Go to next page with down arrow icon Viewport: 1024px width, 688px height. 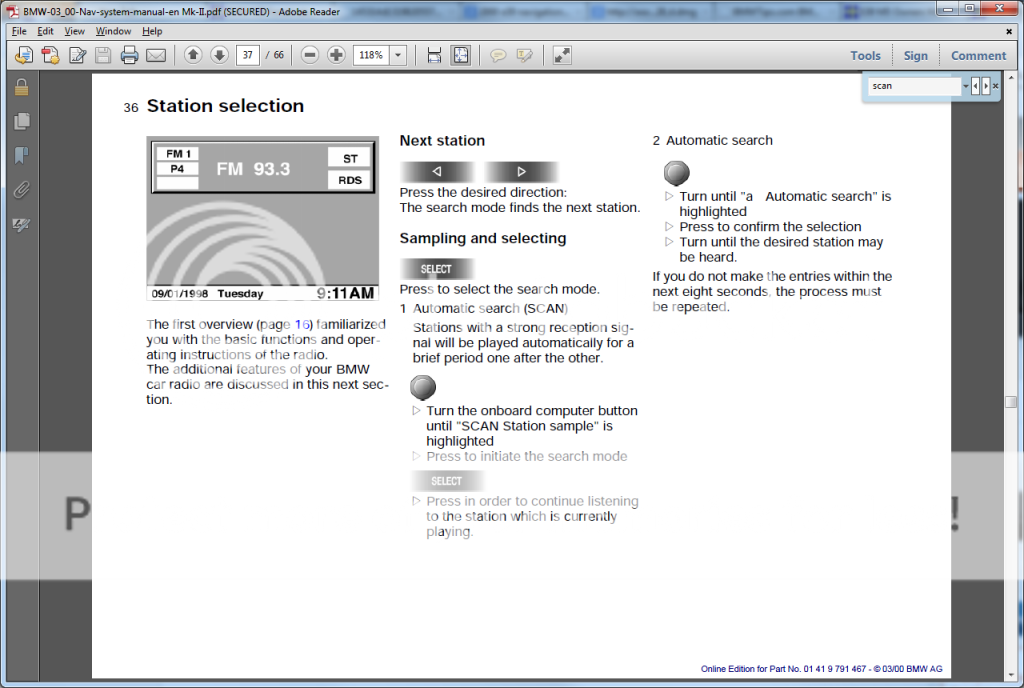(x=219, y=55)
